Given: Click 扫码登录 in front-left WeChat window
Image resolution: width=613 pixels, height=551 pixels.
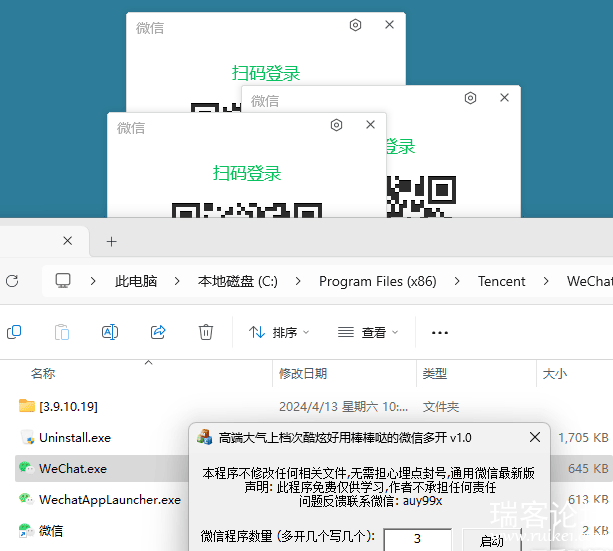Looking at the screenshot, I should 247,173.
